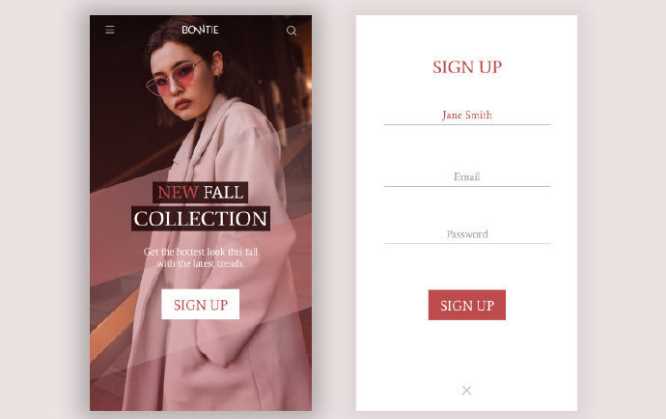
Task: Submit with the red SIGN UP button
Action: tap(467, 305)
